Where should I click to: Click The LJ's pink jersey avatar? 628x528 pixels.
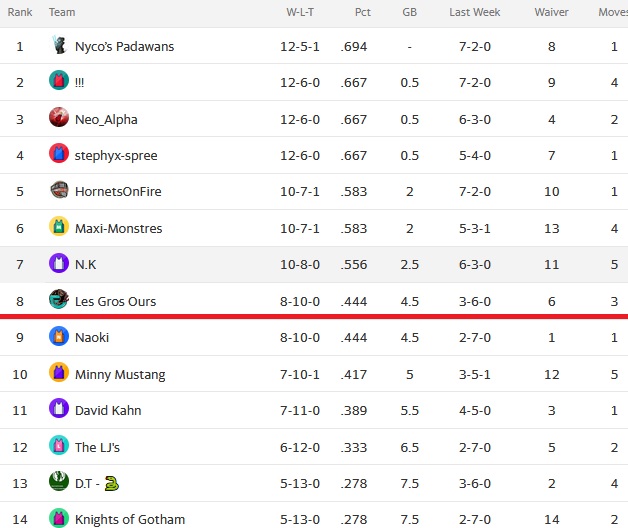(59, 445)
